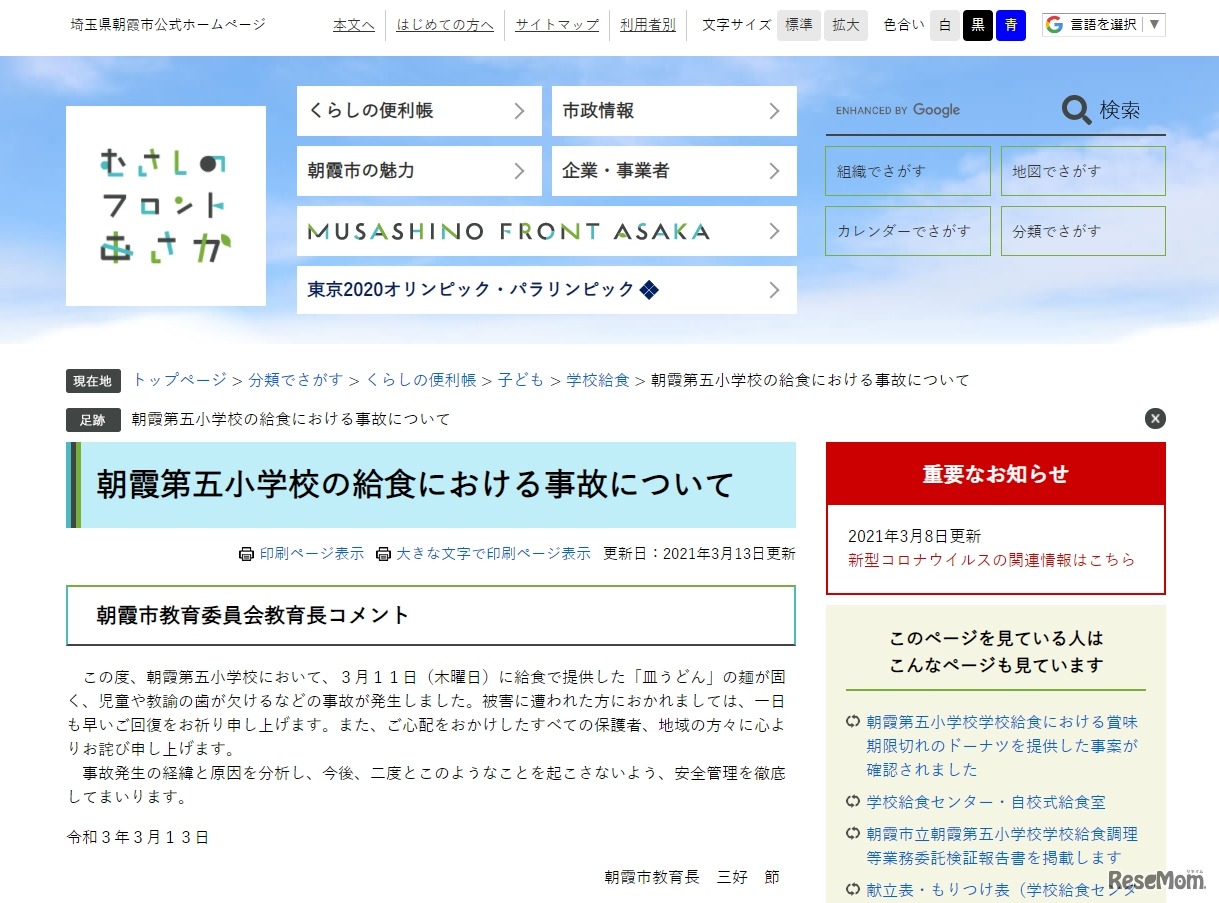
Task: Open 学校給食センター・自校式給食室 link
Action: tap(986, 802)
